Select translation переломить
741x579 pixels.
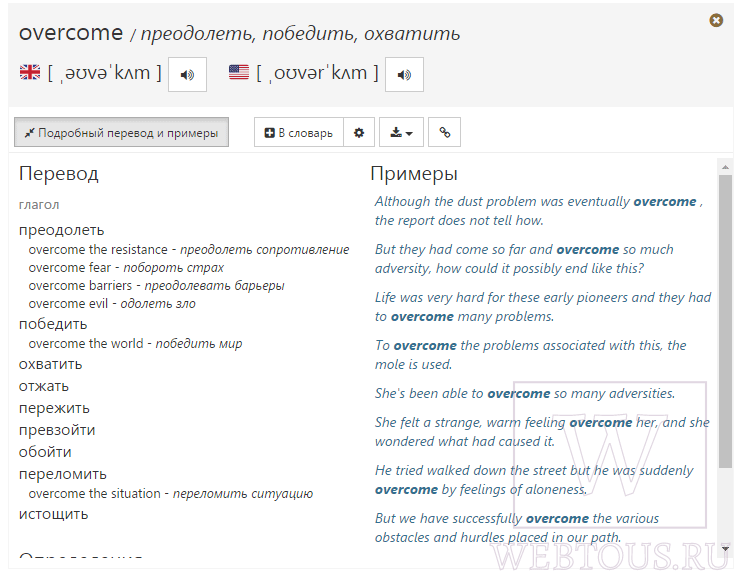[x=63, y=474]
